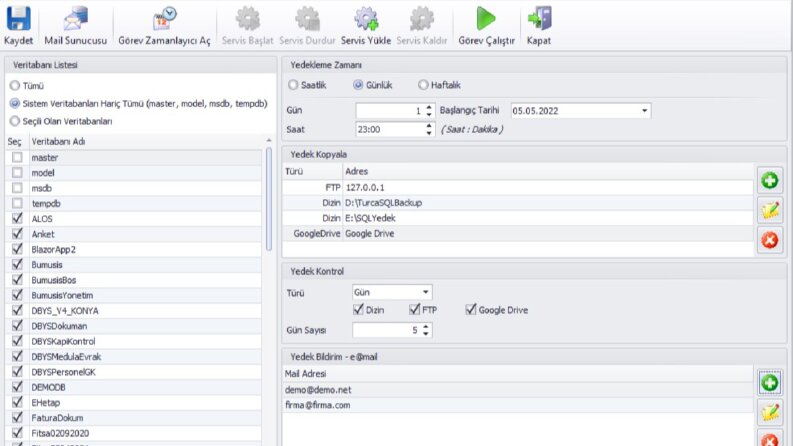Toggle the Dizin check option
This screenshot has width=793, height=446.
point(359,309)
